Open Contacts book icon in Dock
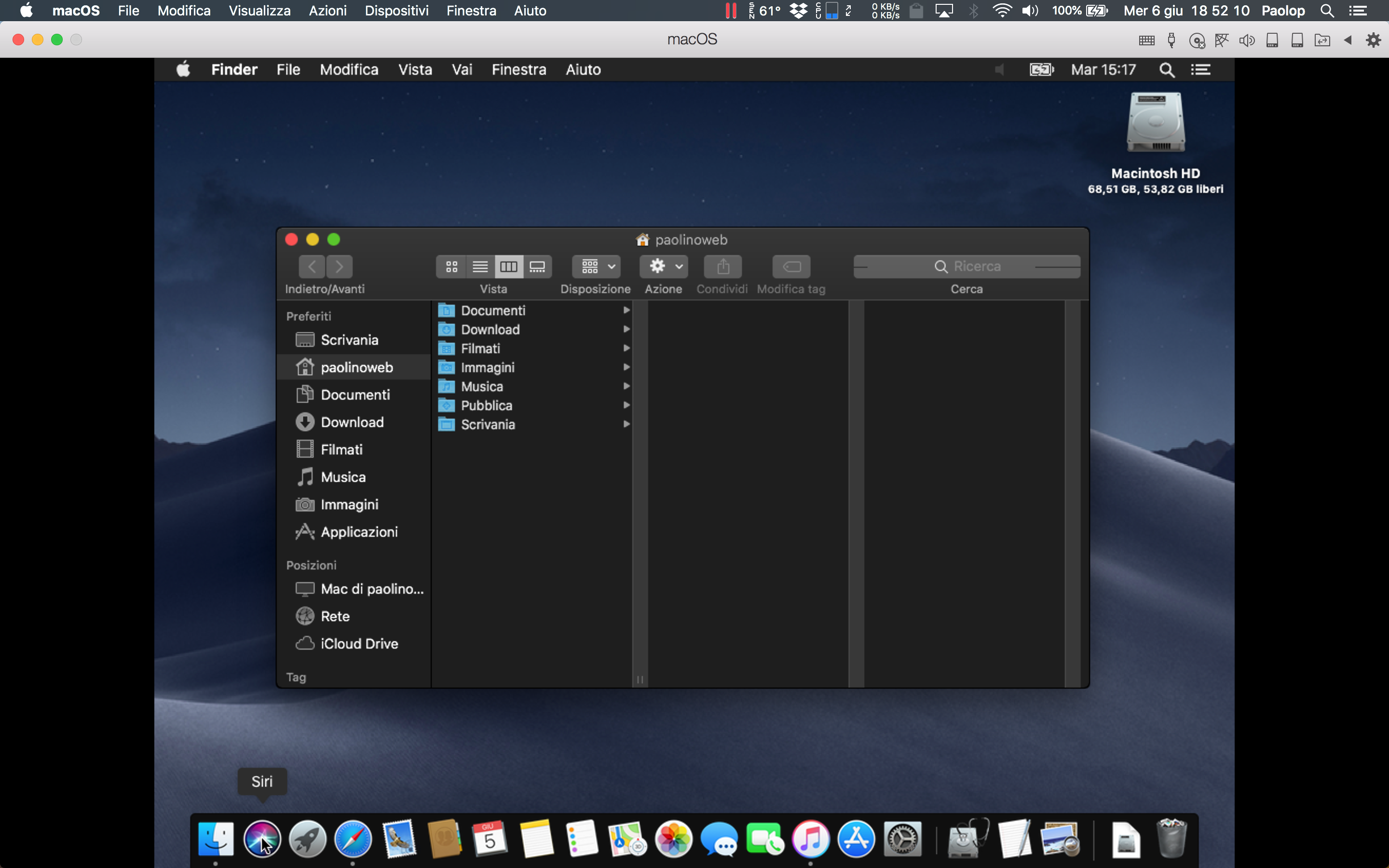 [444, 839]
